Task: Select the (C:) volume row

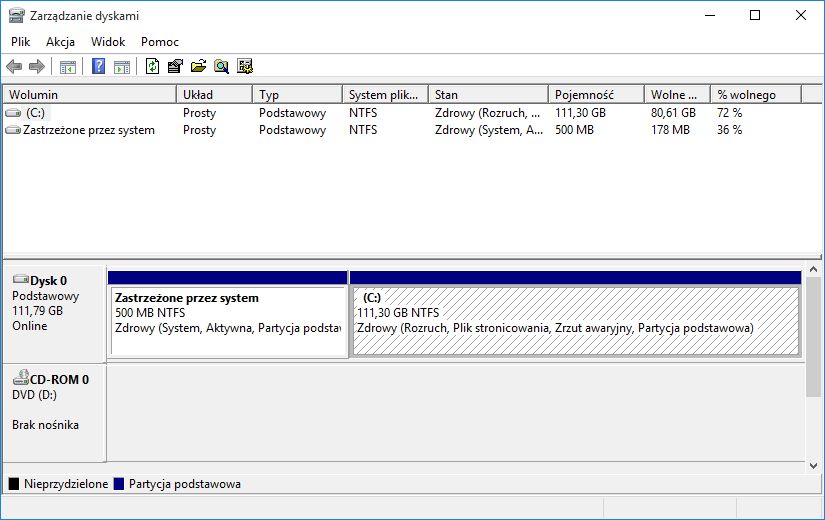Action: (x=403, y=113)
